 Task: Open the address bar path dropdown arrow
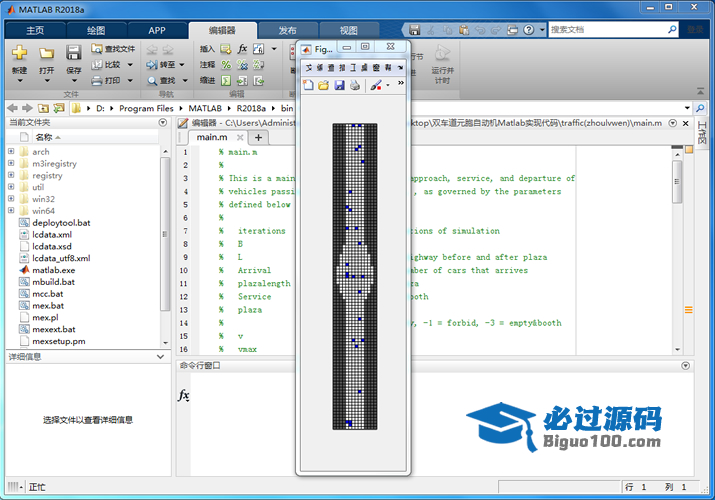tap(687, 108)
